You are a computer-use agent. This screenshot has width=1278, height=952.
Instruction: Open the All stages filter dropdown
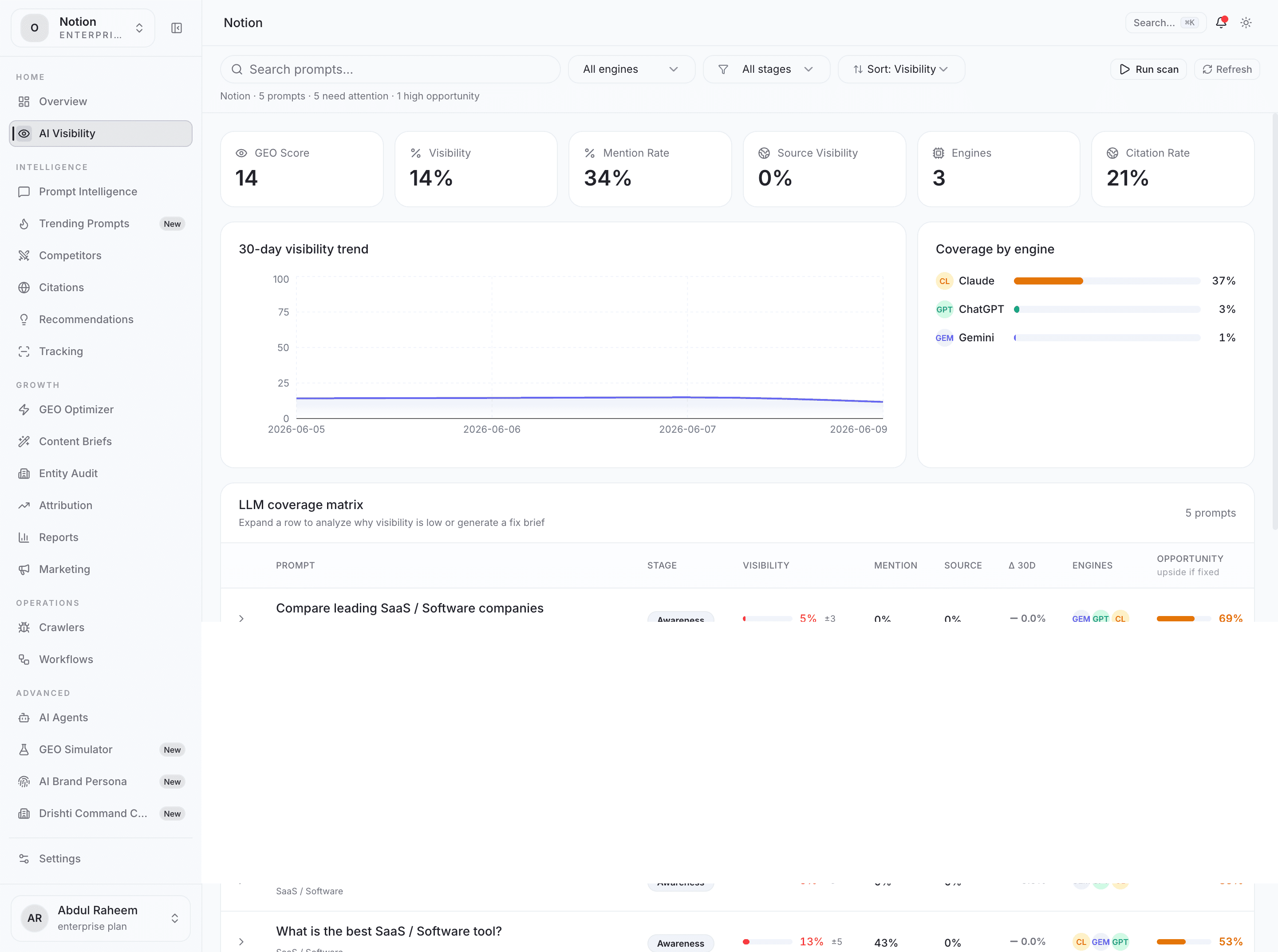[766, 69]
